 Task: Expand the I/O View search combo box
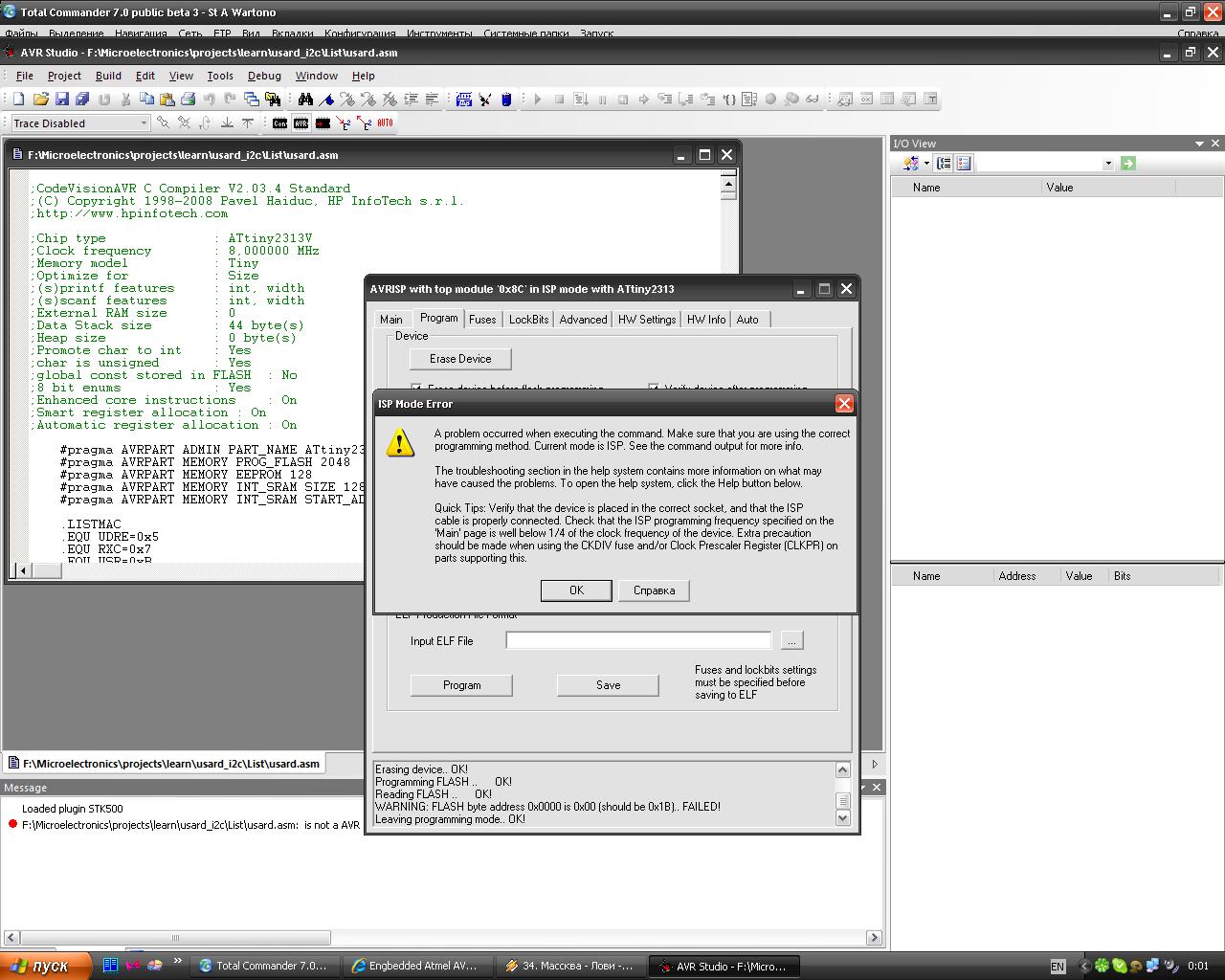[1108, 164]
